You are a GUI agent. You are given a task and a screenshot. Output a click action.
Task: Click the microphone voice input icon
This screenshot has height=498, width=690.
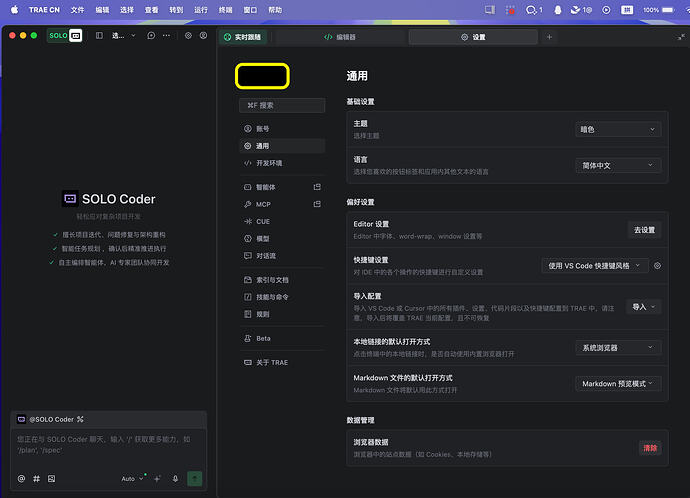tap(175, 479)
